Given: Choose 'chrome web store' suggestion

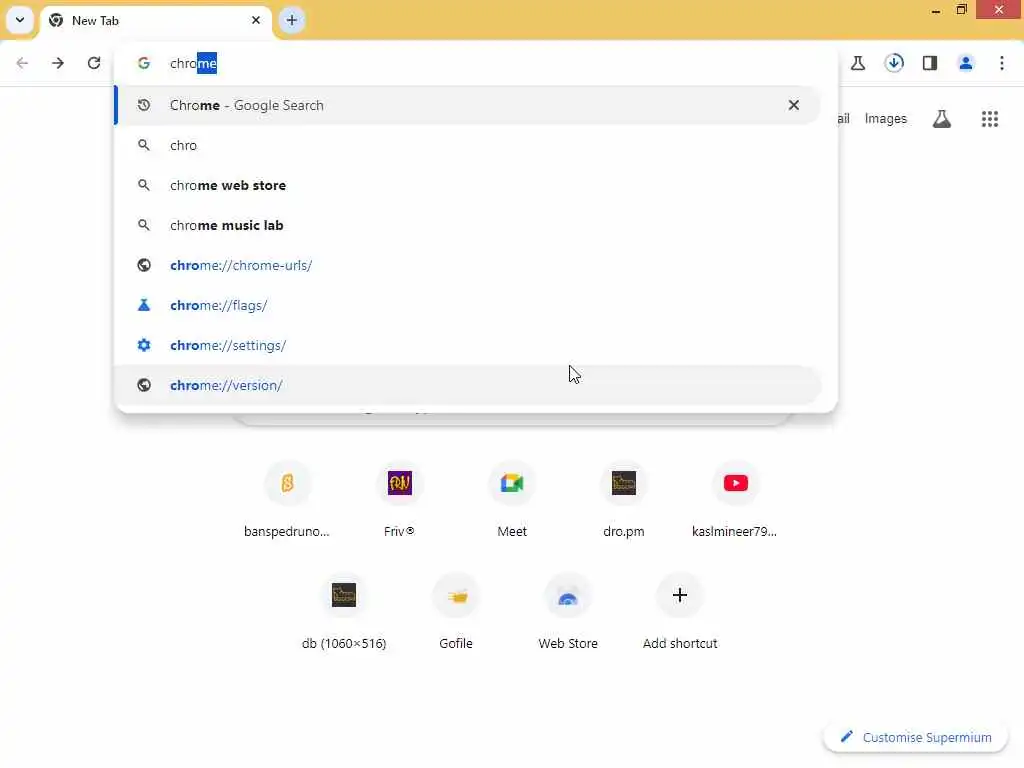Looking at the screenshot, I should click(x=468, y=185).
